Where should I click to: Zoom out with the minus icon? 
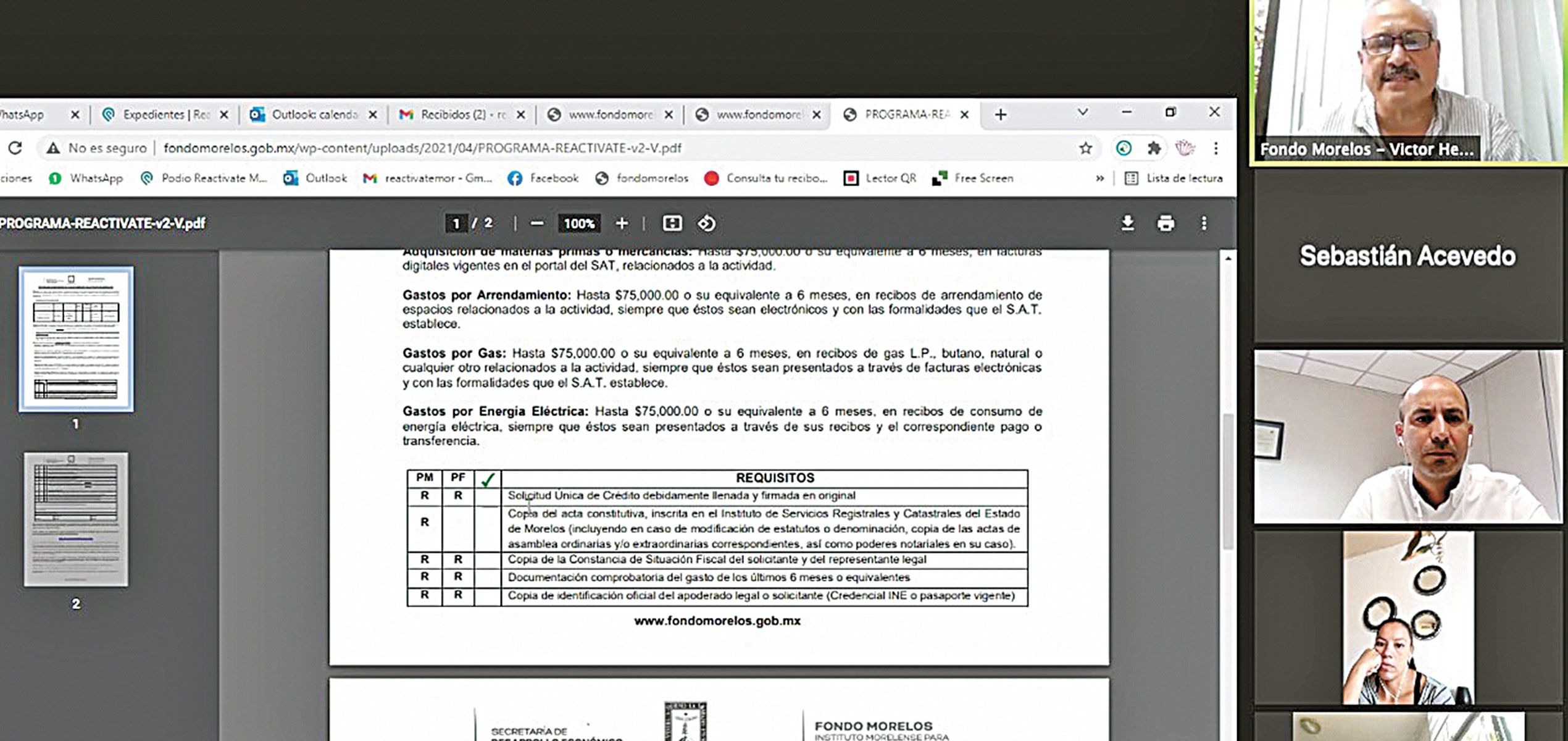(x=536, y=223)
